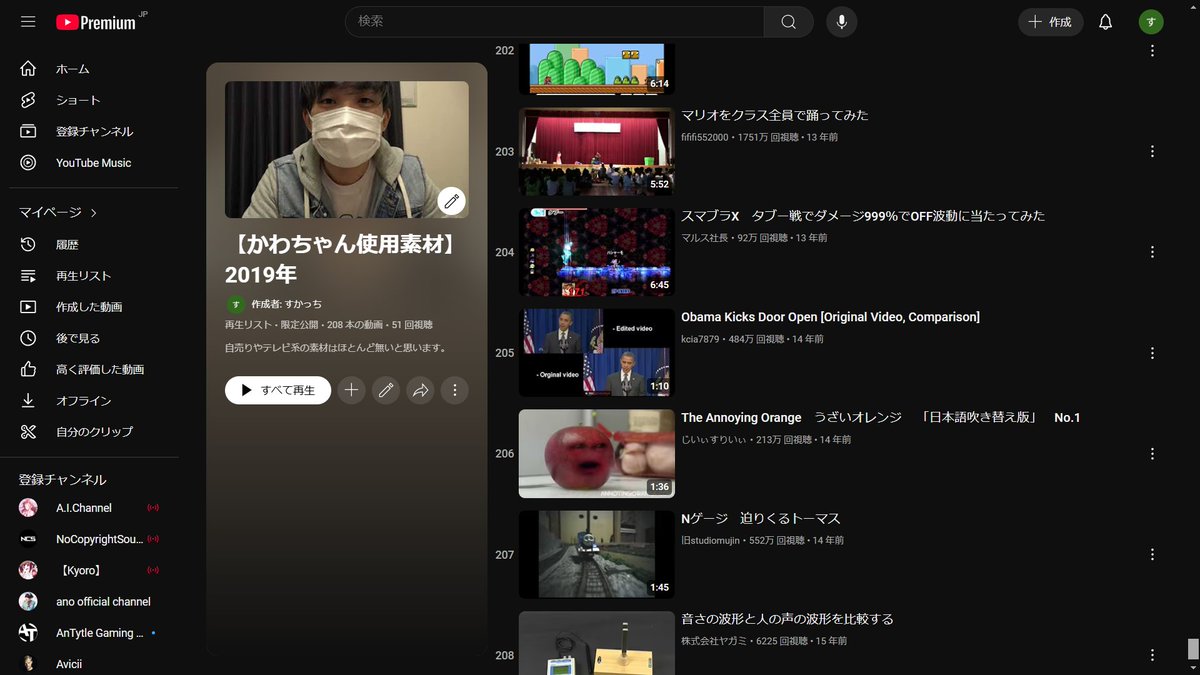
Task: Open channel じいぃすりいぃ
Action: pos(715,440)
